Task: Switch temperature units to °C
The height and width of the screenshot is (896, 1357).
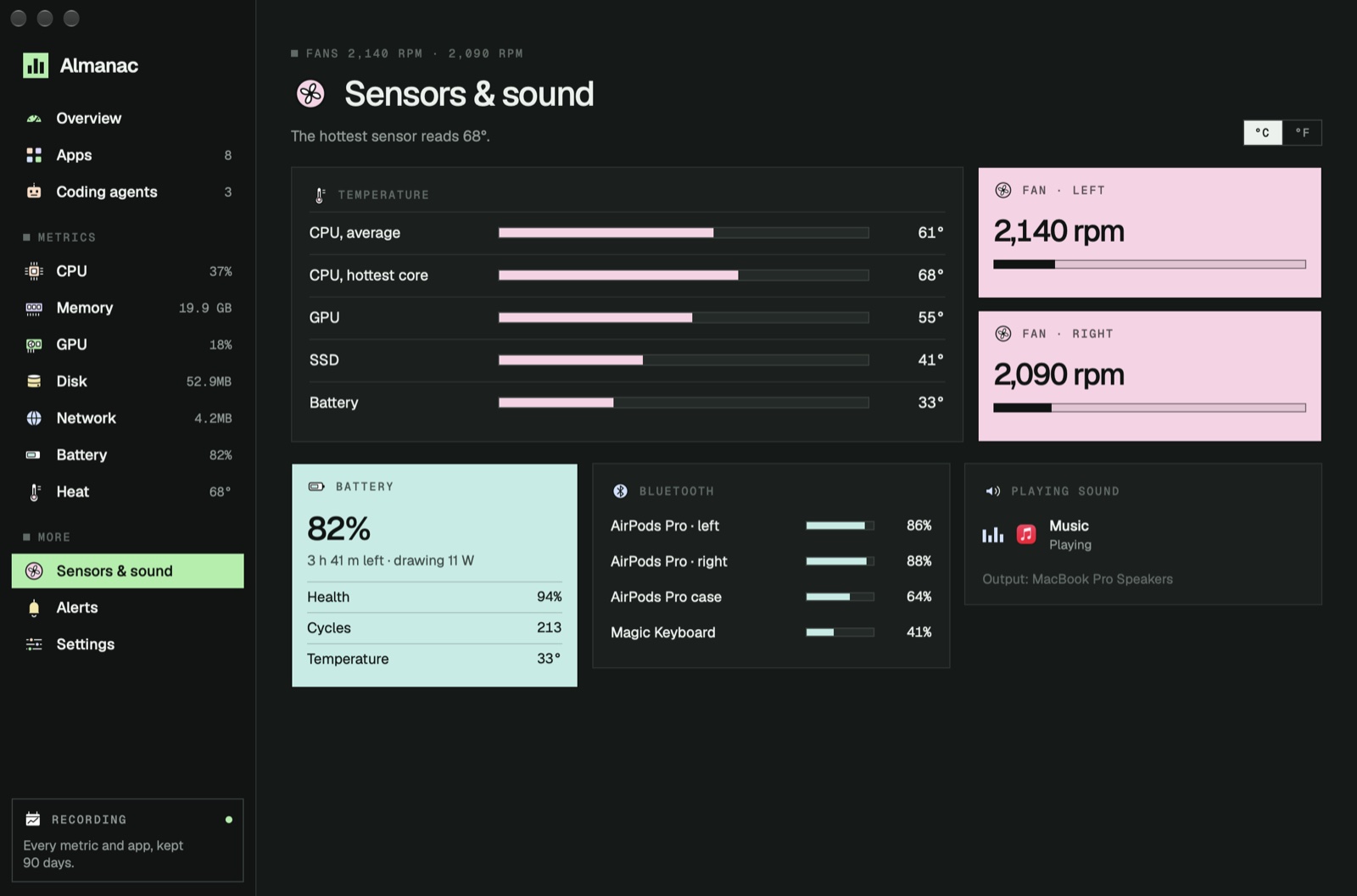Action: tap(1262, 132)
